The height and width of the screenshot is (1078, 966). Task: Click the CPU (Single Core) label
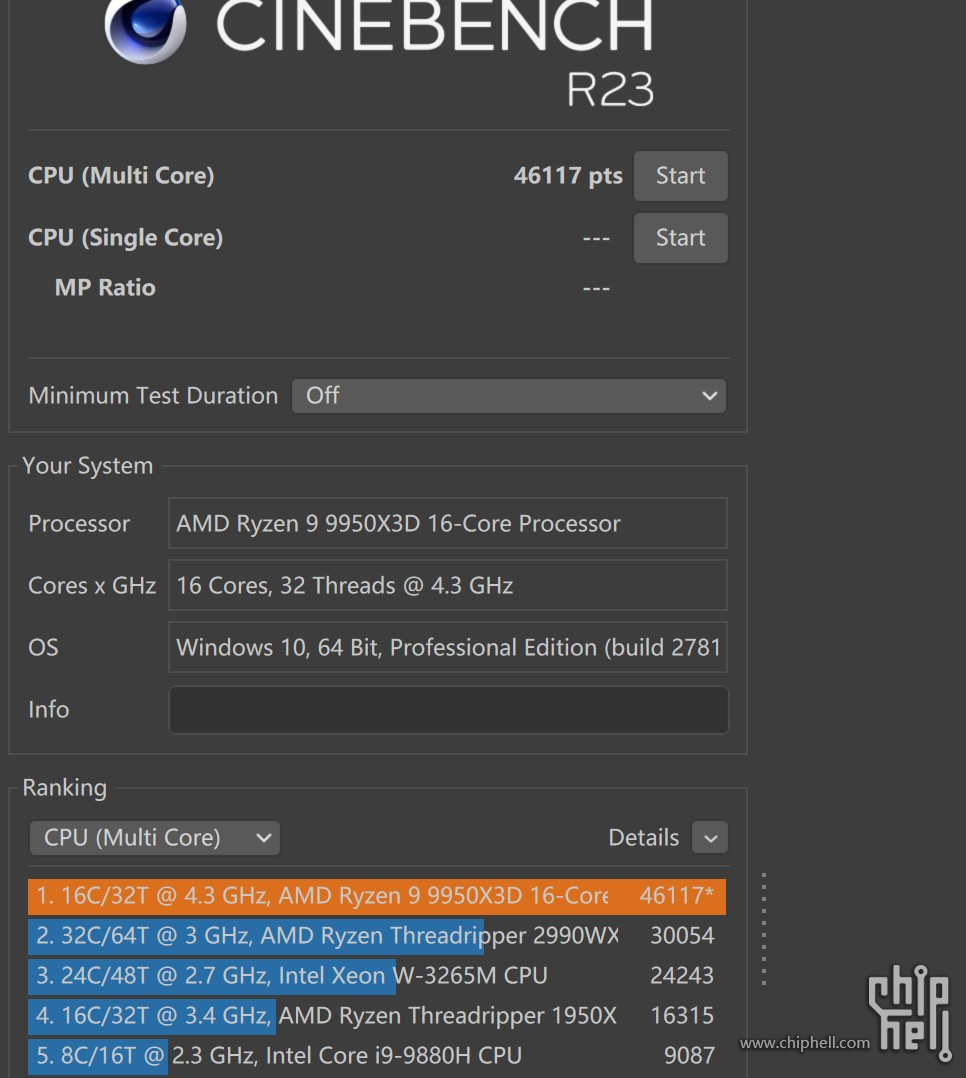coord(125,238)
